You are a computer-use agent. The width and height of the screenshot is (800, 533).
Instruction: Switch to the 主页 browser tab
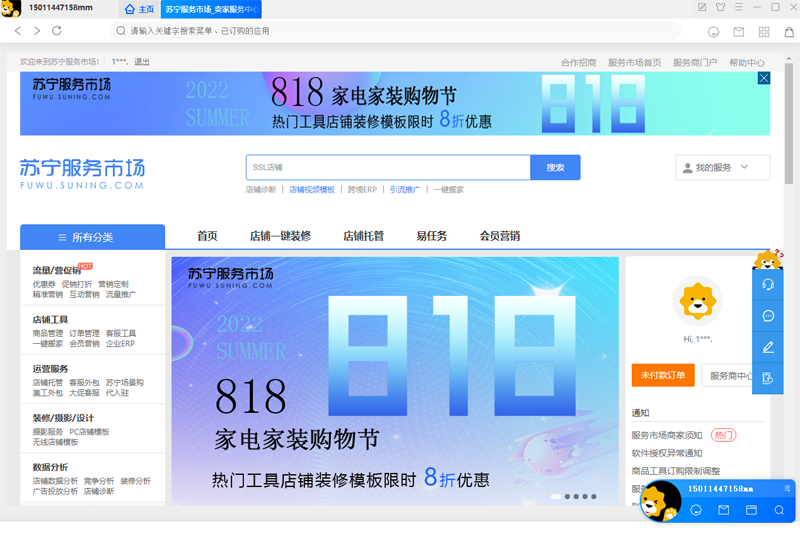click(139, 9)
